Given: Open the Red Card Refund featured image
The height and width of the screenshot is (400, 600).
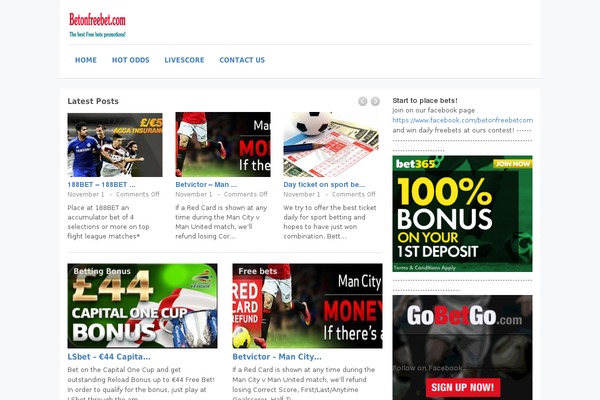Looking at the screenshot, I should (x=307, y=306).
